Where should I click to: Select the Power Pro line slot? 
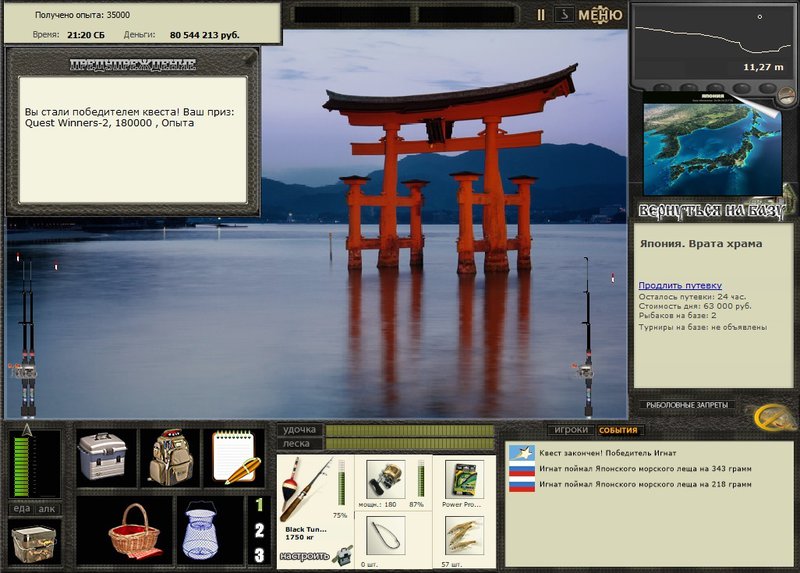[464, 480]
